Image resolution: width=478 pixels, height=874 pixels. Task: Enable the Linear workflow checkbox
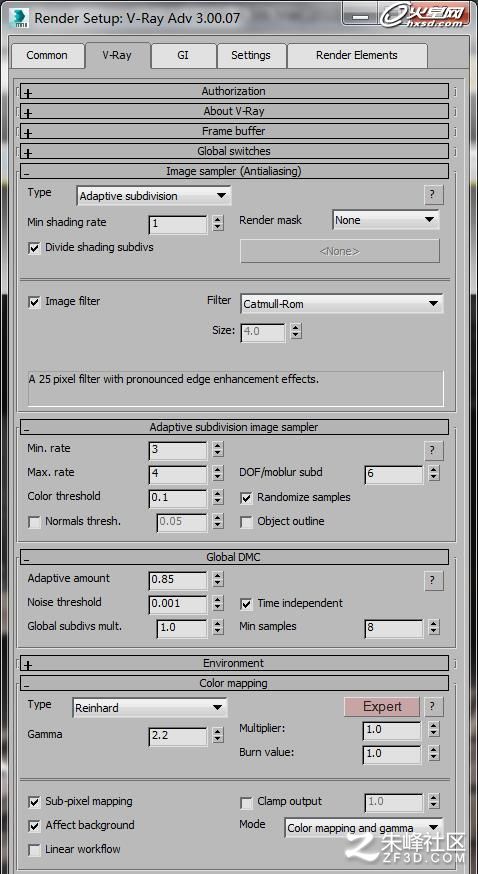pos(35,849)
